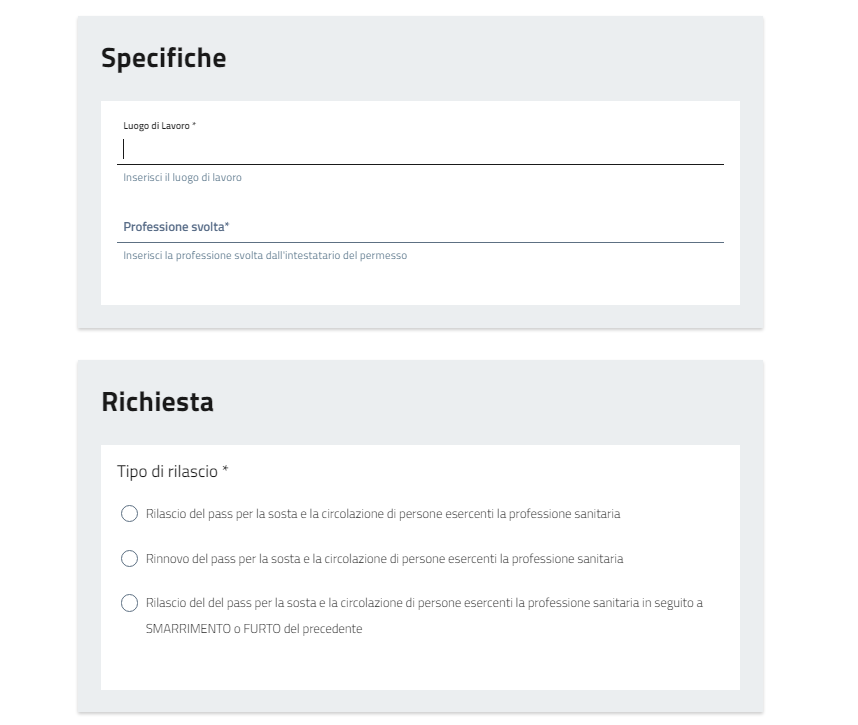Select the Rinnovo del pass radio button
This screenshot has height=725, width=858.
[x=129, y=558]
